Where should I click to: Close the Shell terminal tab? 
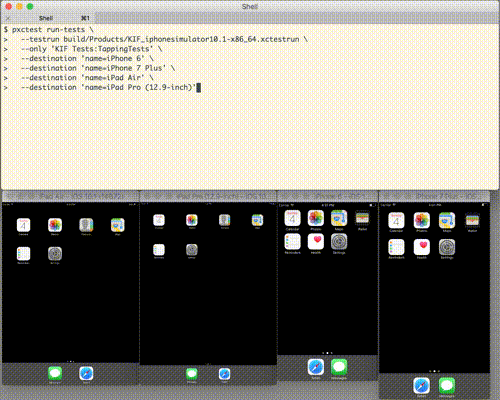(8, 18)
